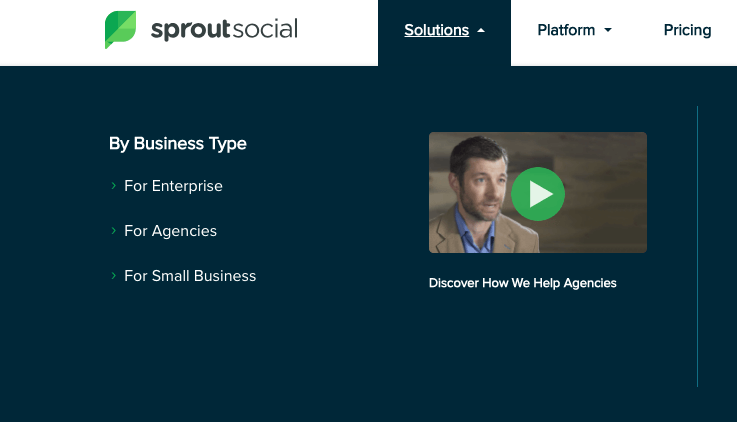This screenshot has width=737, height=422.
Task: Open the For Enterprise link
Action: coord(173,186)
